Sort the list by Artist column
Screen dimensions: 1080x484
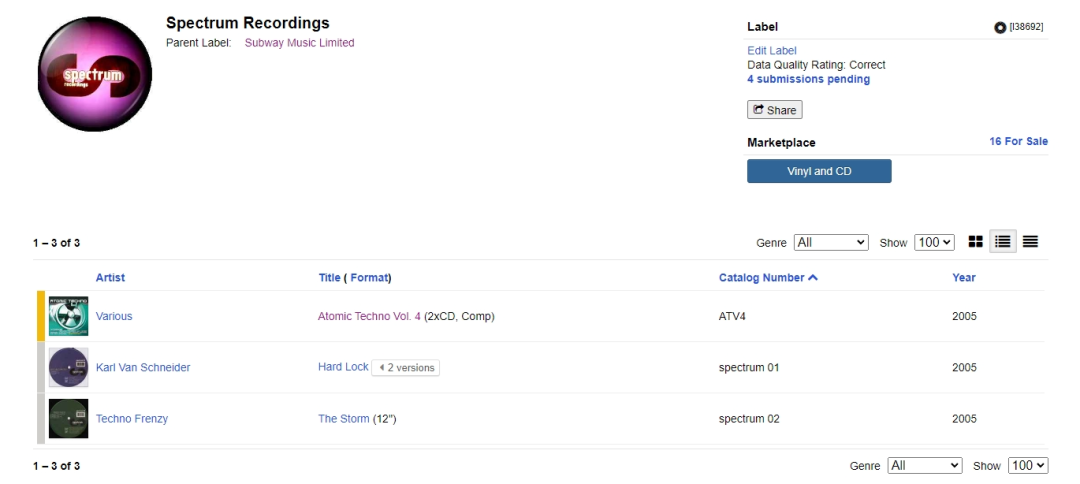(x=110, y=278)
